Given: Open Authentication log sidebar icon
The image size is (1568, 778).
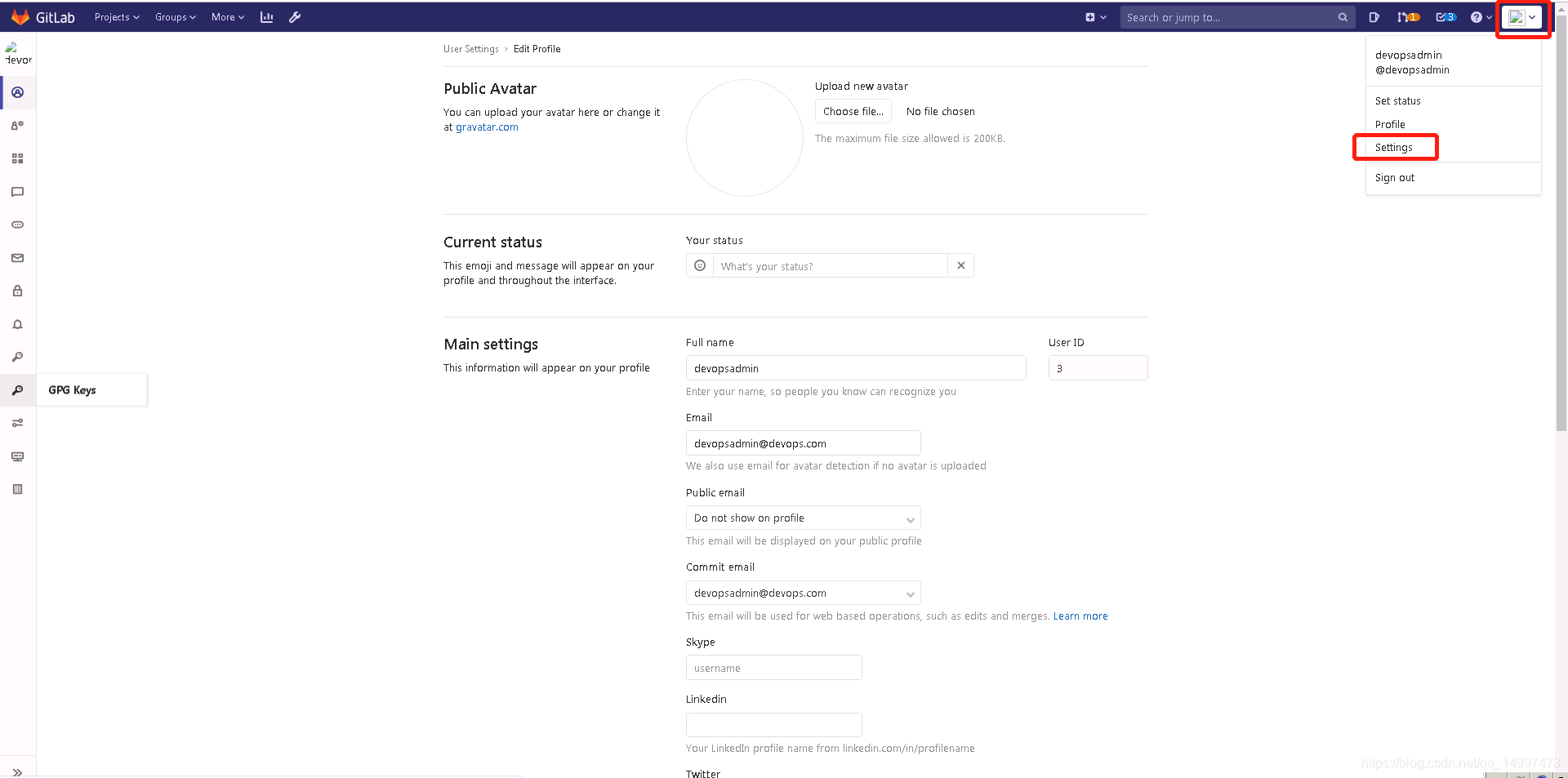Looking at the screenshot, I should point(17,489).
